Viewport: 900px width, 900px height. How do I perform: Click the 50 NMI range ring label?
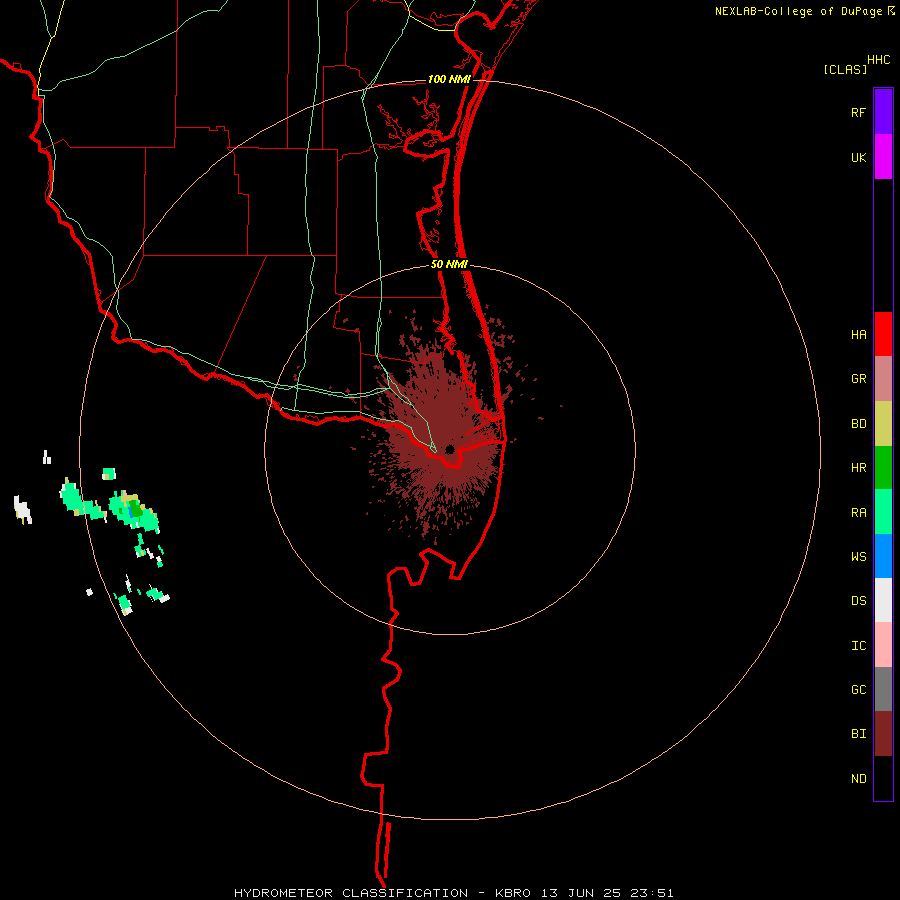(449, 264)
